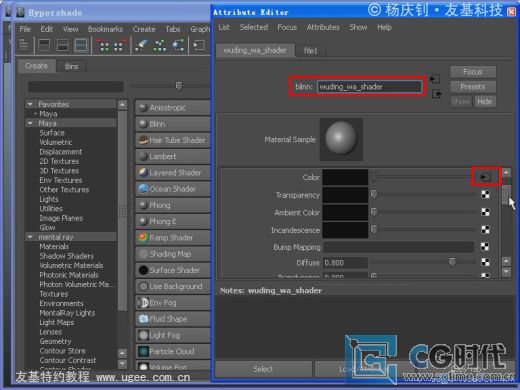
Task: Click attribute list scrollbar up arrow
Action: [506, 172]
